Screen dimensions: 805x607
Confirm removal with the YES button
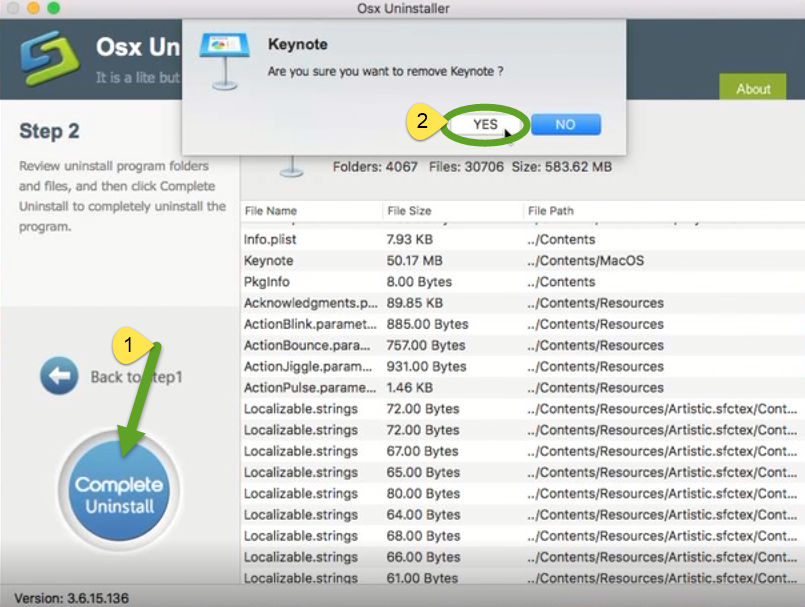(485, 125)
